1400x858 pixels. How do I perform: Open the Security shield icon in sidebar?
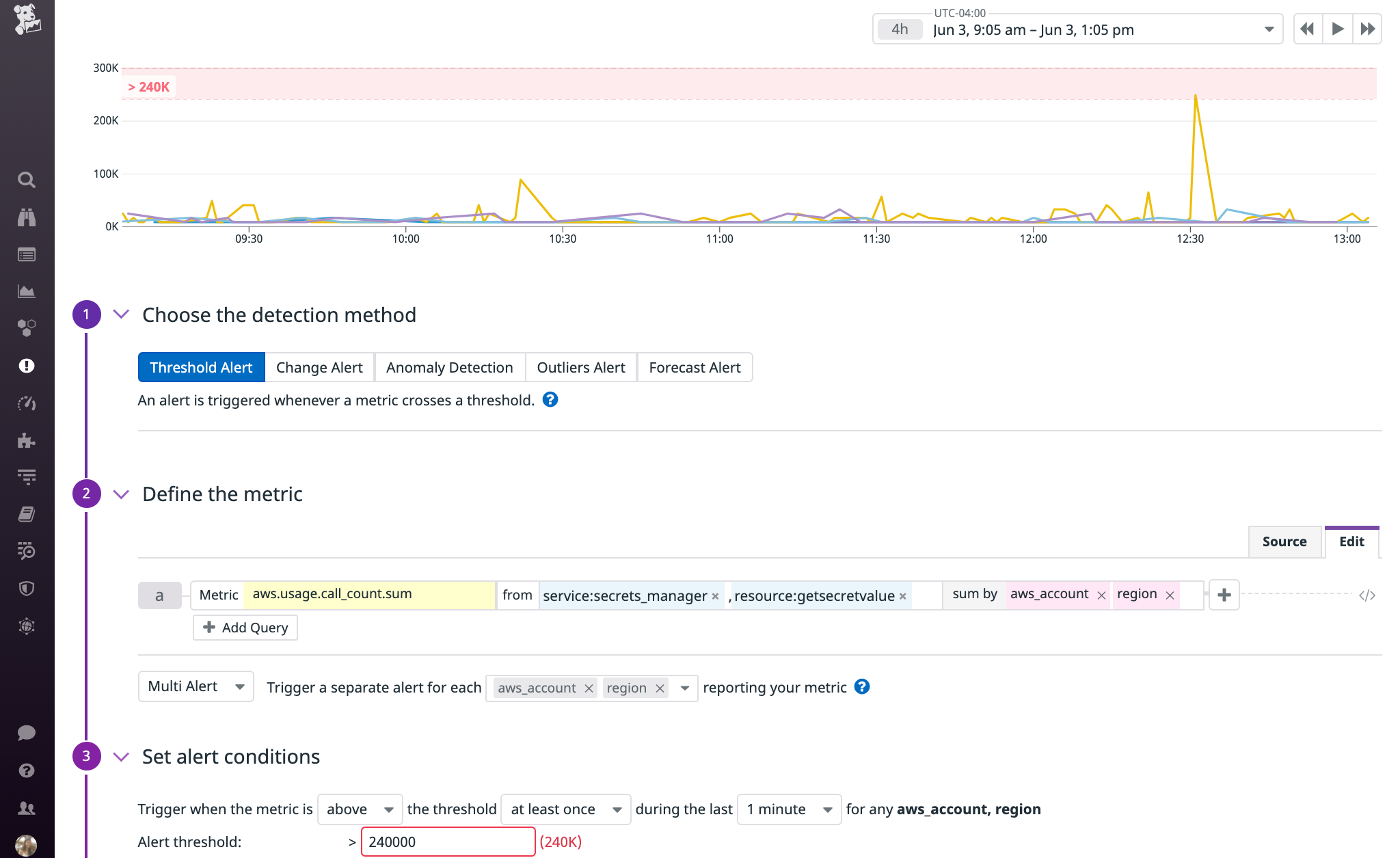pyautogui.click(x=27, y=588)
